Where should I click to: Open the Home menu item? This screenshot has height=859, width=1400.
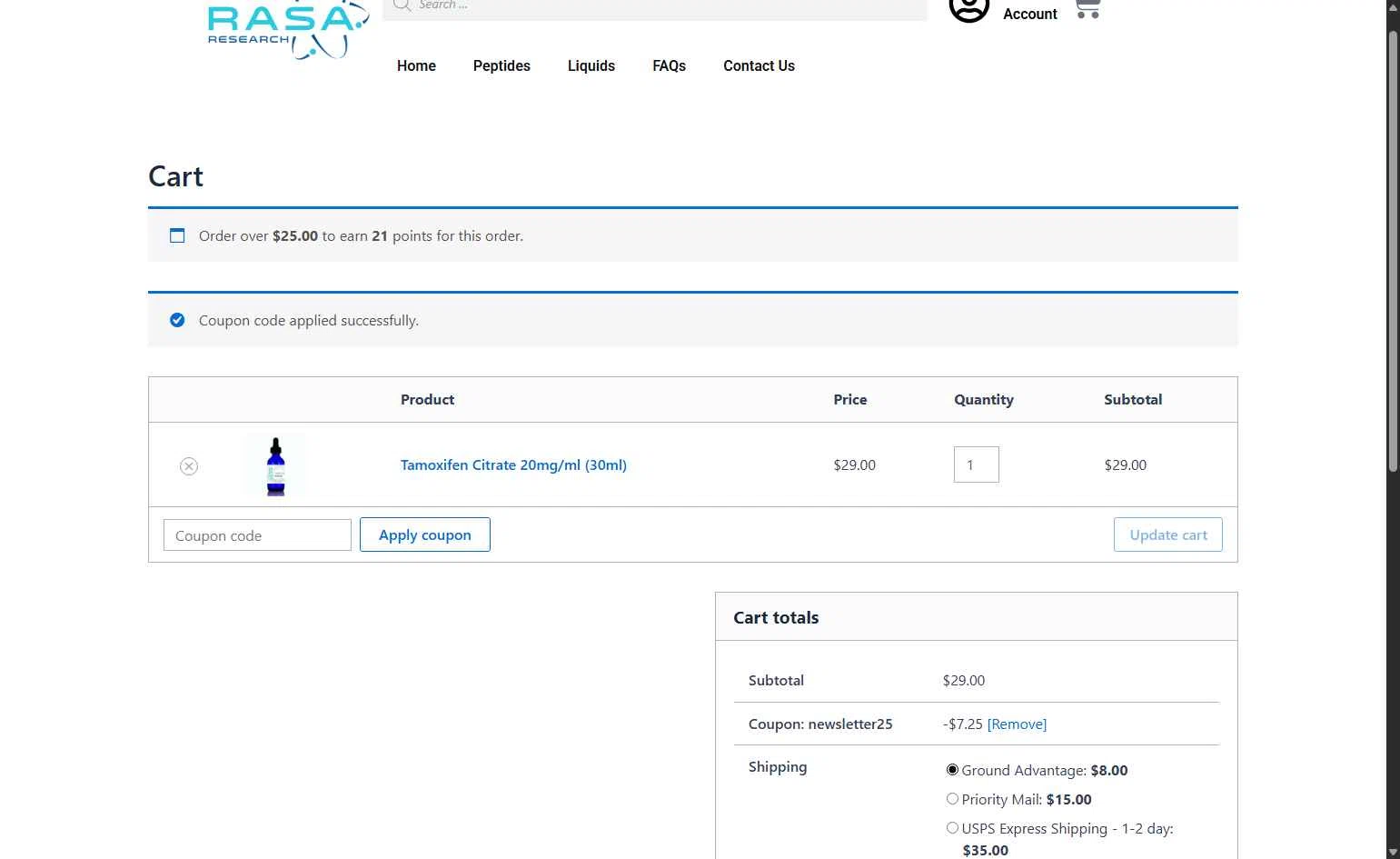[416, 65]
